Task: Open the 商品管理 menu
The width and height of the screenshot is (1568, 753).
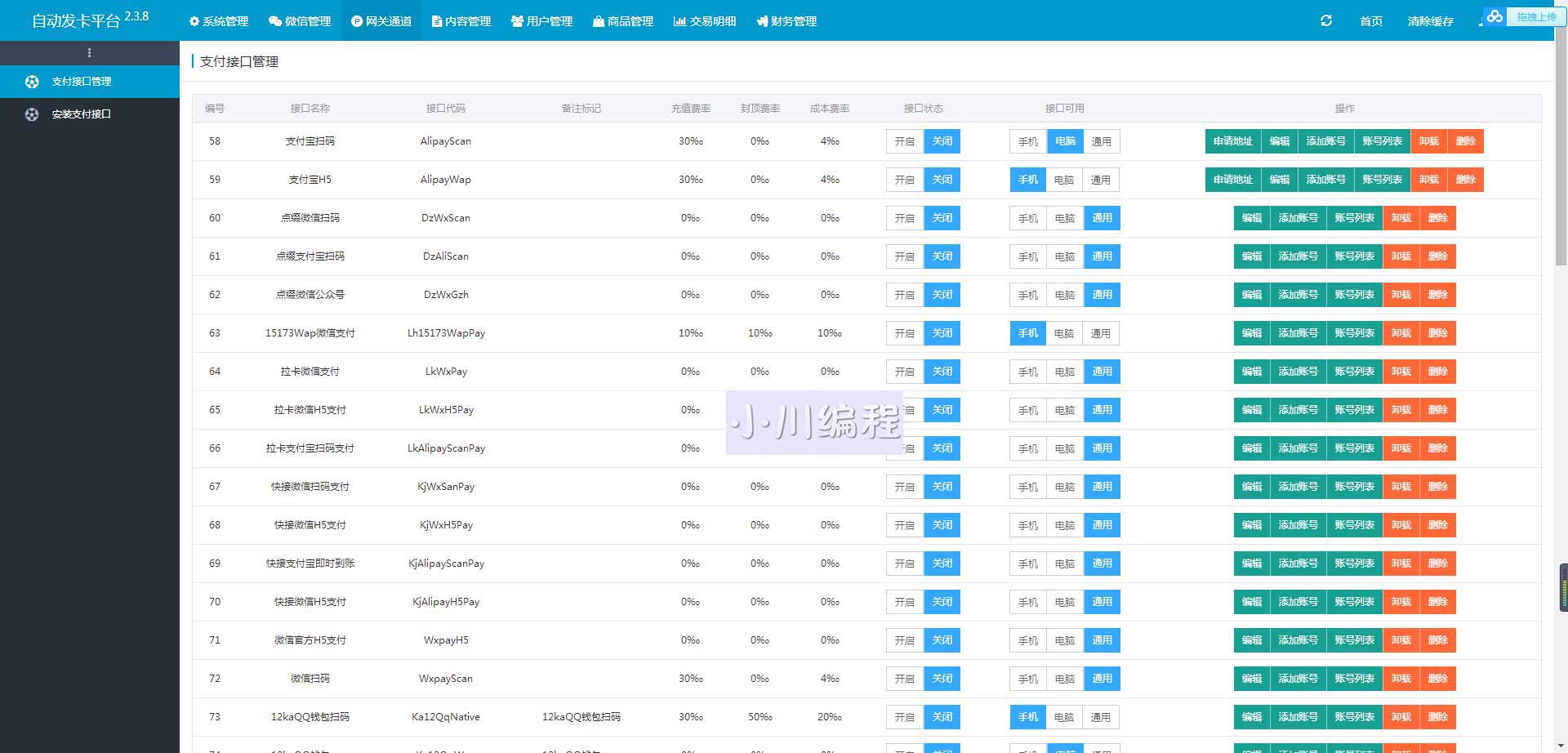Action: tap(623, 21)
